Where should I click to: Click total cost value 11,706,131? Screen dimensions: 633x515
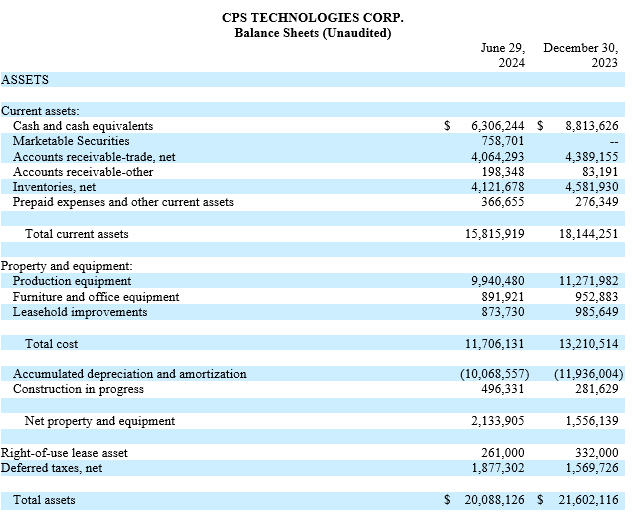click(495, 344)
